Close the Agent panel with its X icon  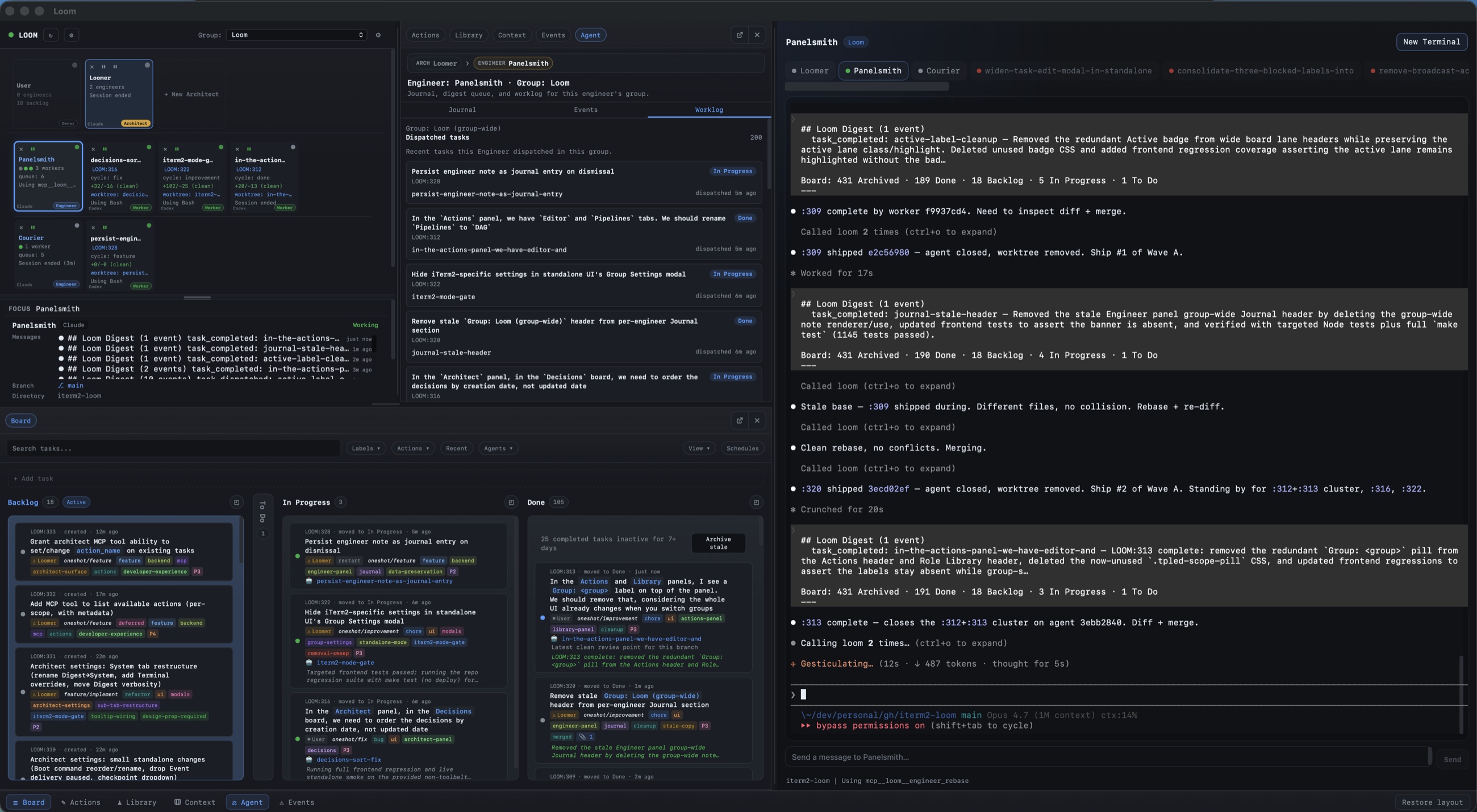(x=757, y=35)
